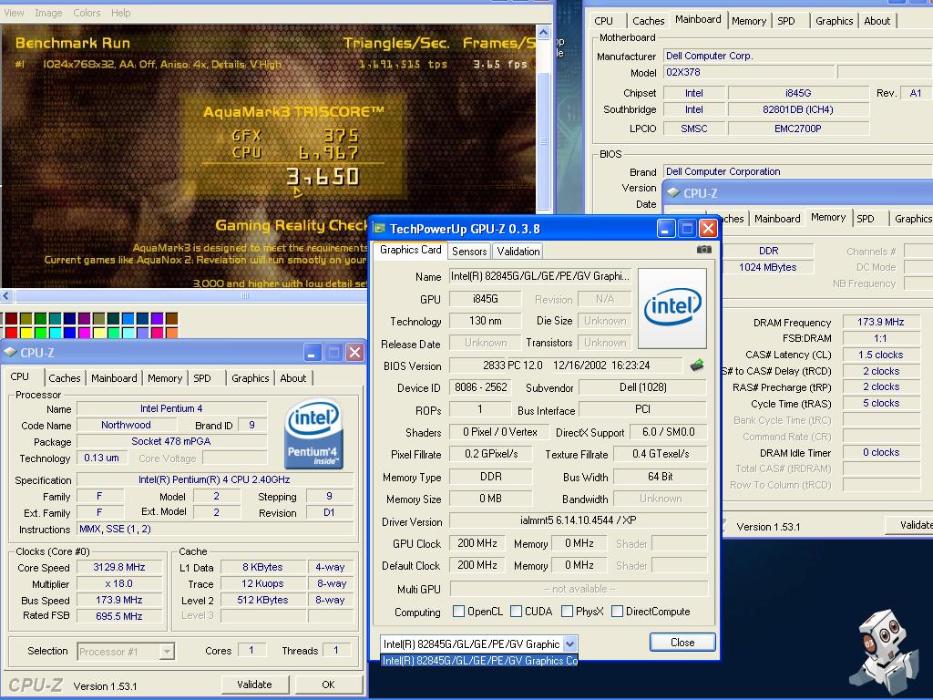Click the Device ID value 8086 - 2562
This screenshot has width=933, height=700.
pyautogui.click(x=480, y=388)
